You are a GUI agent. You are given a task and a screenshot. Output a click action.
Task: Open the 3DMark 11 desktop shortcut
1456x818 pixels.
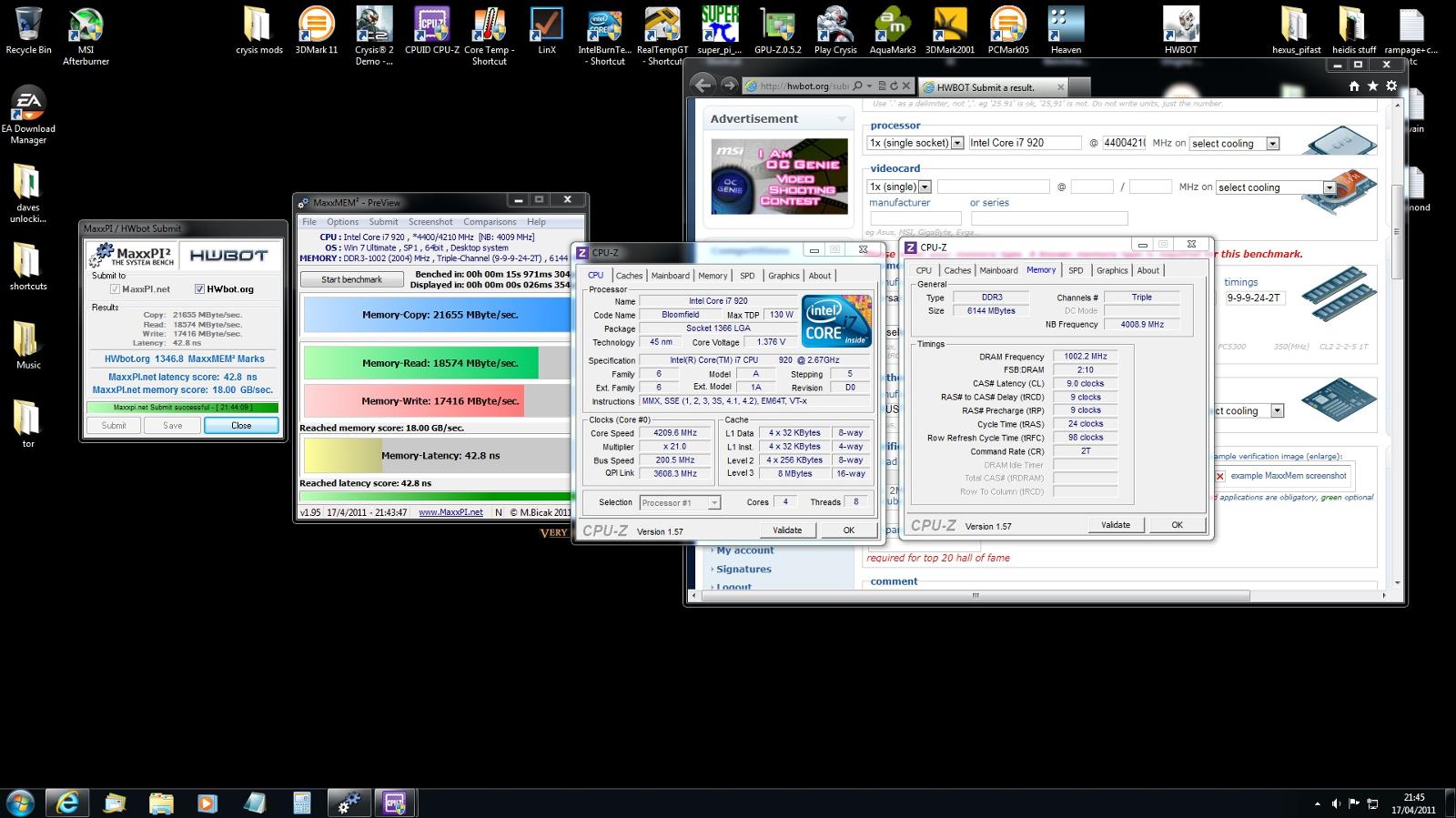317,30
